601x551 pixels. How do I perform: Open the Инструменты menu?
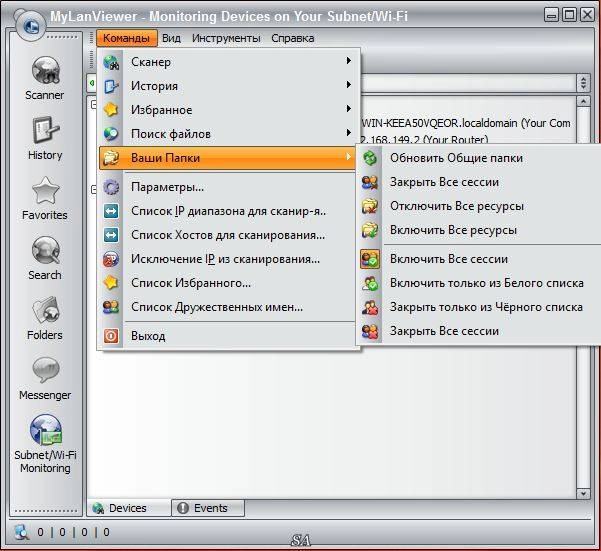point(226,38)
